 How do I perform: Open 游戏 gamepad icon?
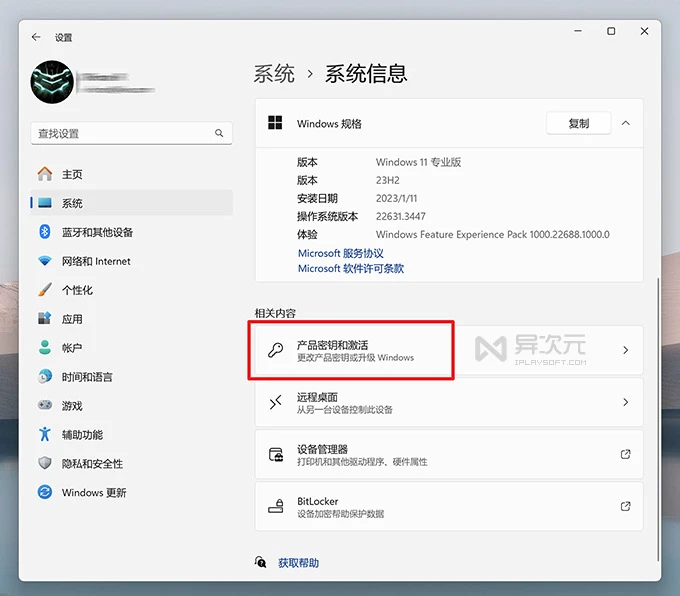[45, 405]
